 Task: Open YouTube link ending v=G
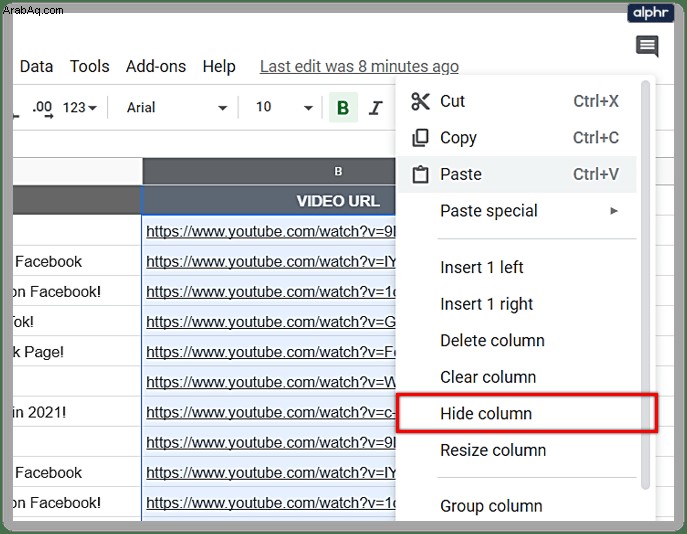pyautogui.click(x=271, y=322)
